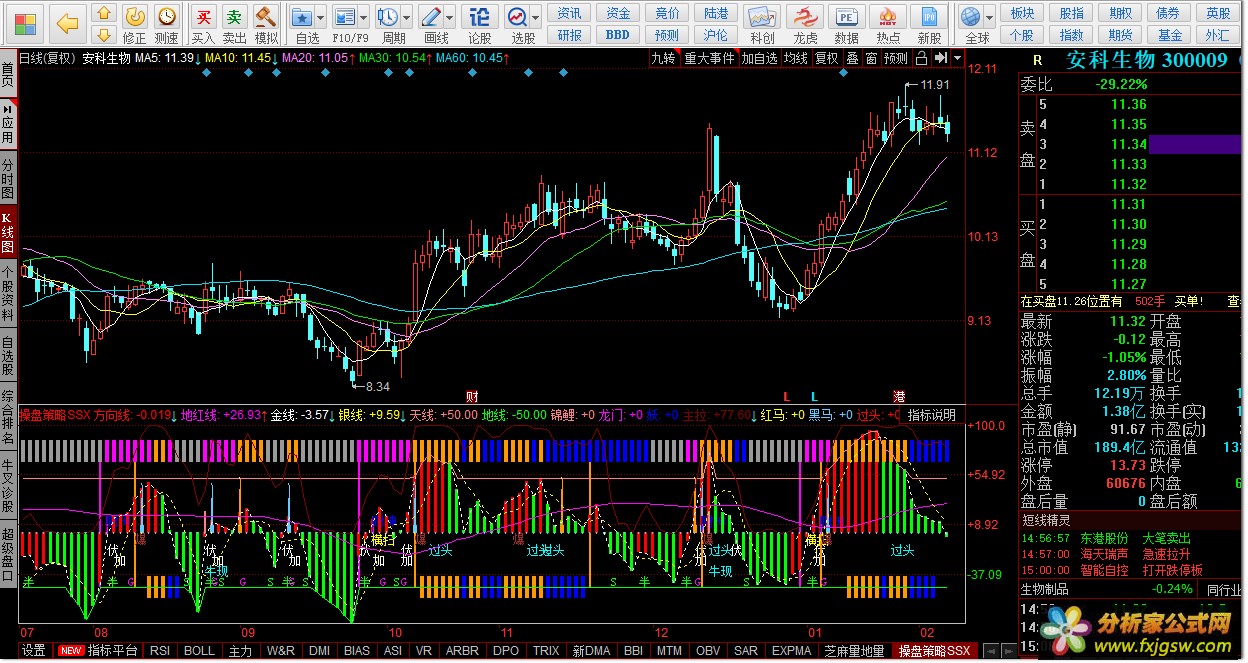Select the EXPMA indicator tab

click(792, 650)
